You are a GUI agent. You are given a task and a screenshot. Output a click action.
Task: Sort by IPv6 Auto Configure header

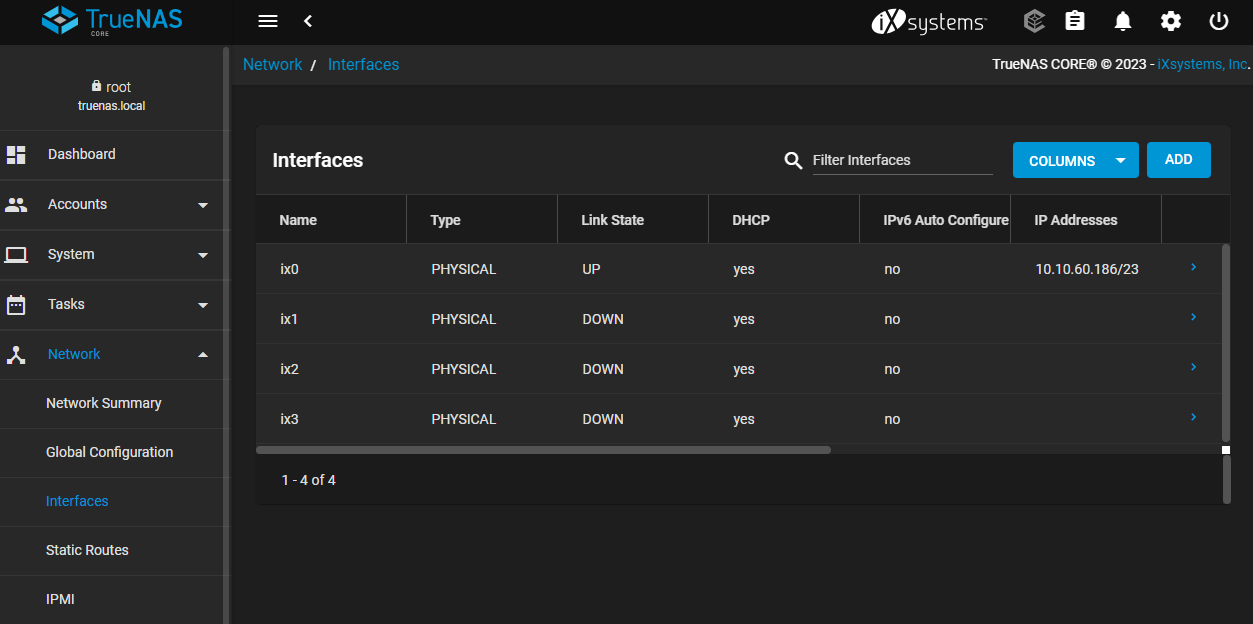click(x=946, y=220)
